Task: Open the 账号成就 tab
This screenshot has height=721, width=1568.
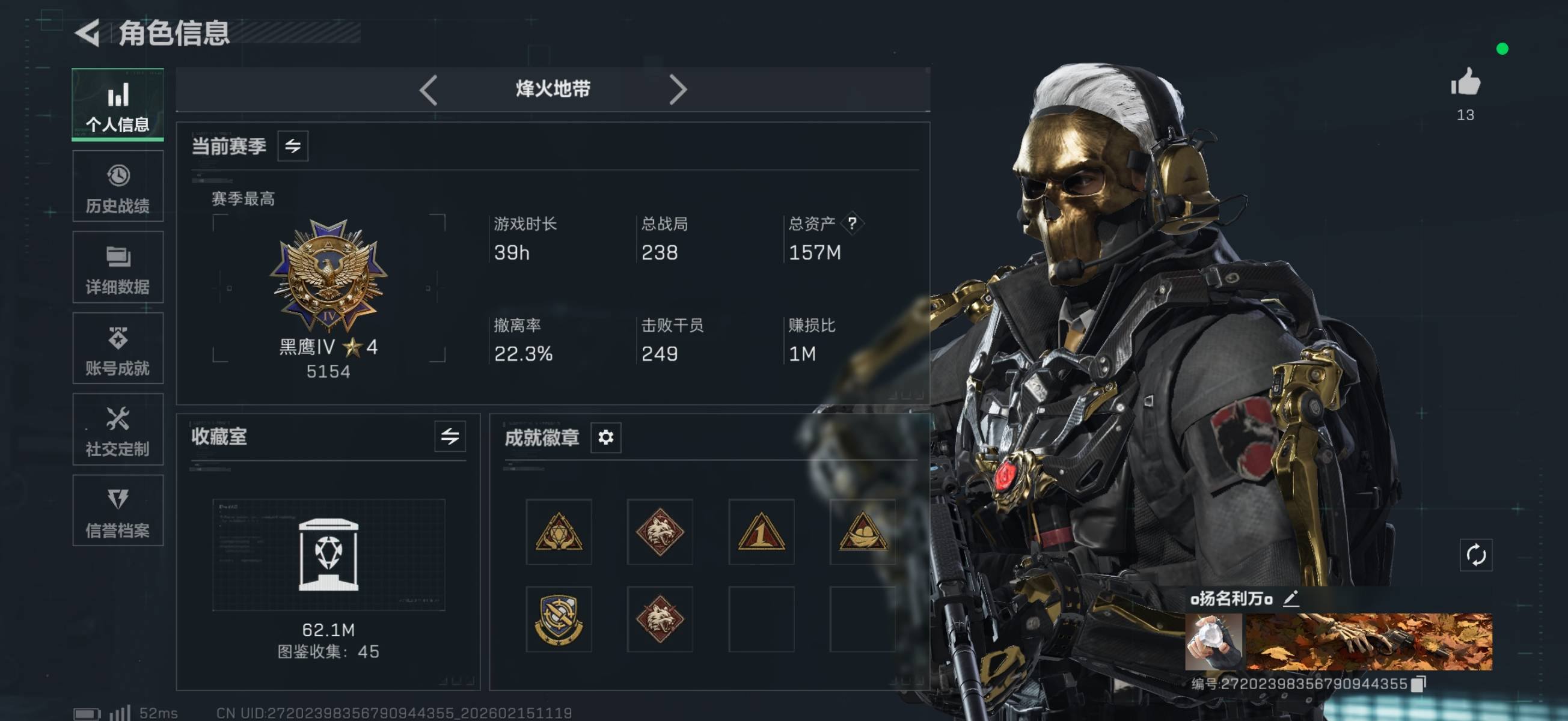Action: [x=118, y=348]
